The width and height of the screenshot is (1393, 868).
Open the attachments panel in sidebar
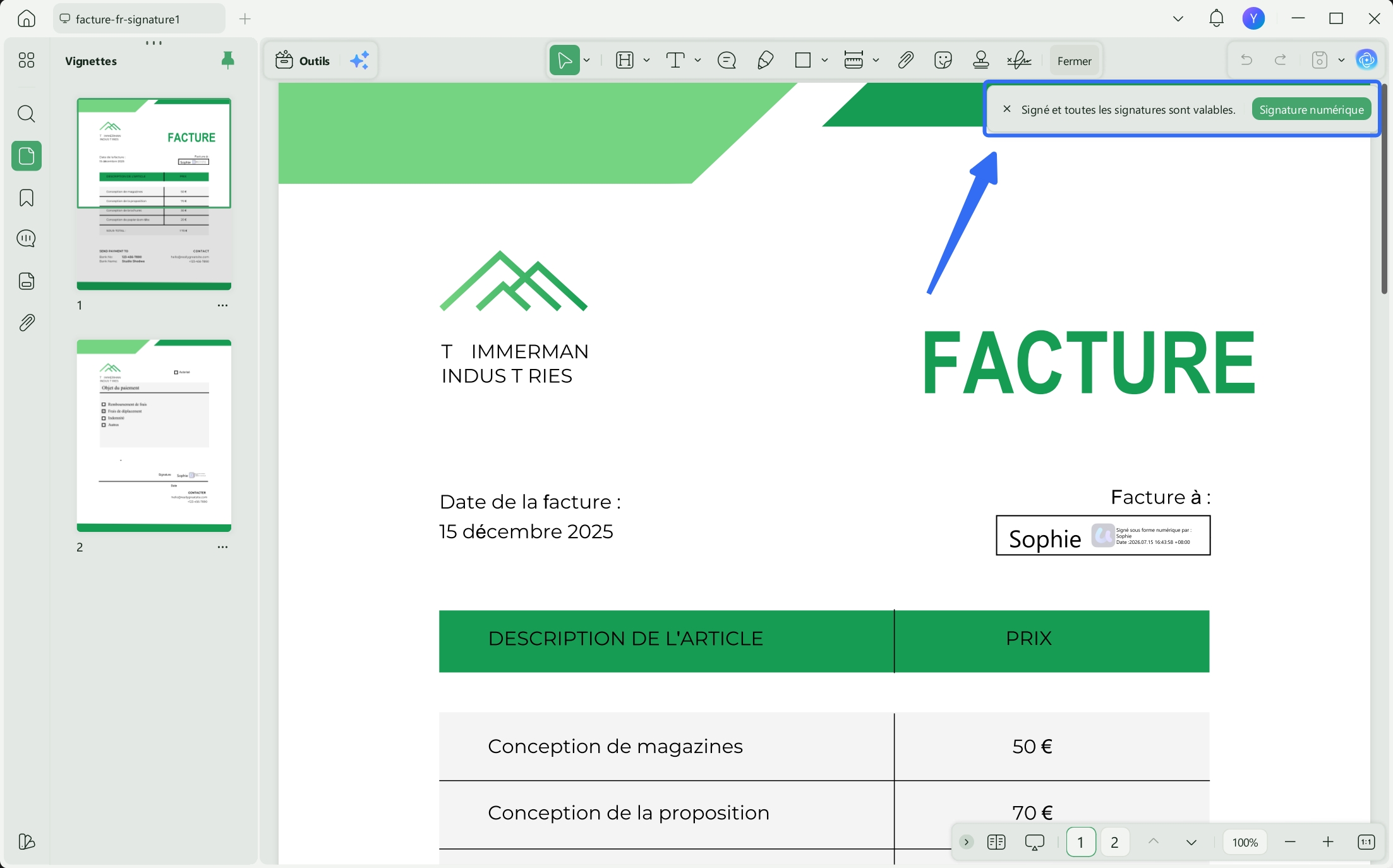coord(27,323)
